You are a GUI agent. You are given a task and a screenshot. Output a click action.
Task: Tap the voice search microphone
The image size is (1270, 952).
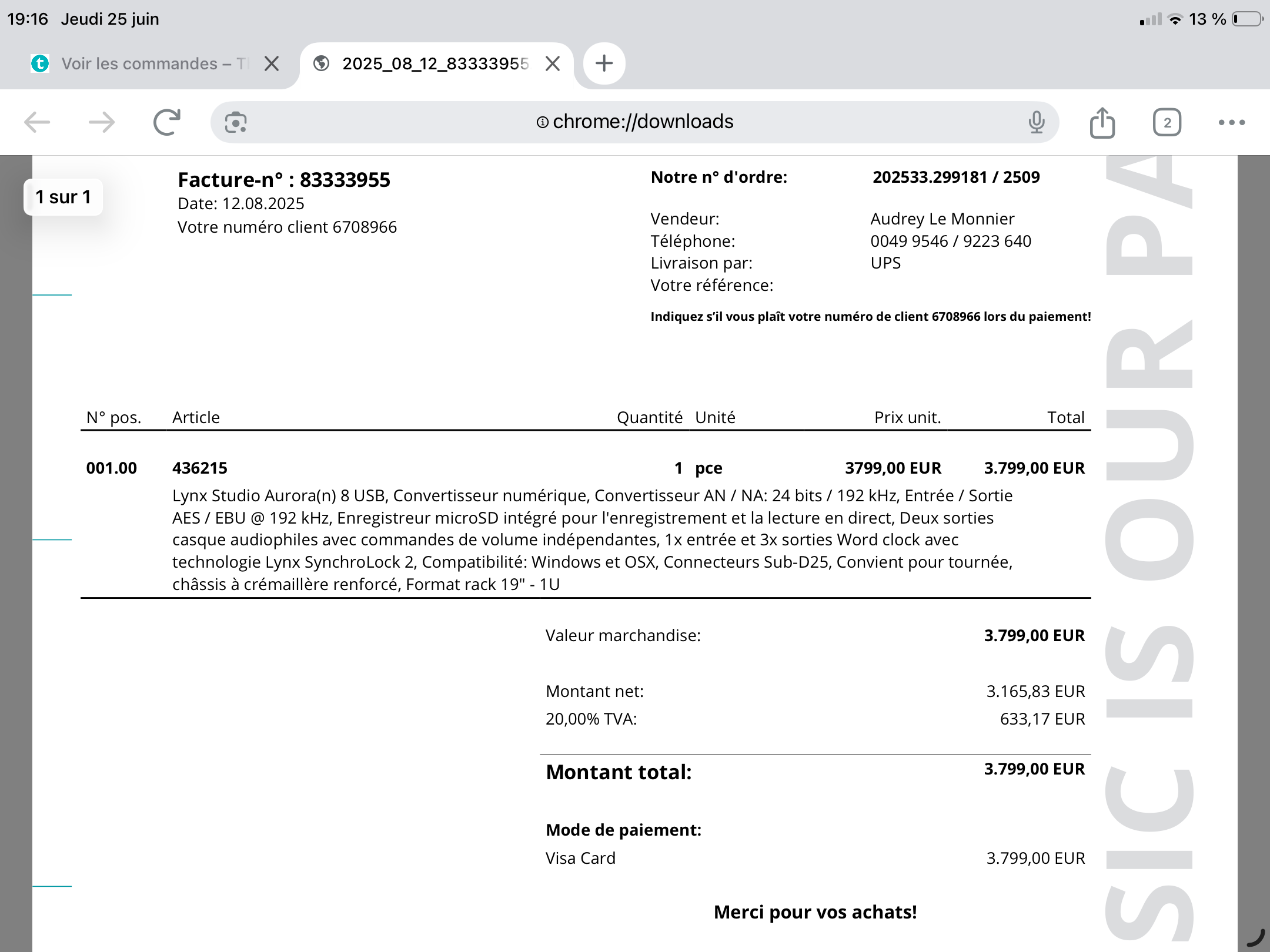pos(1037,122)
